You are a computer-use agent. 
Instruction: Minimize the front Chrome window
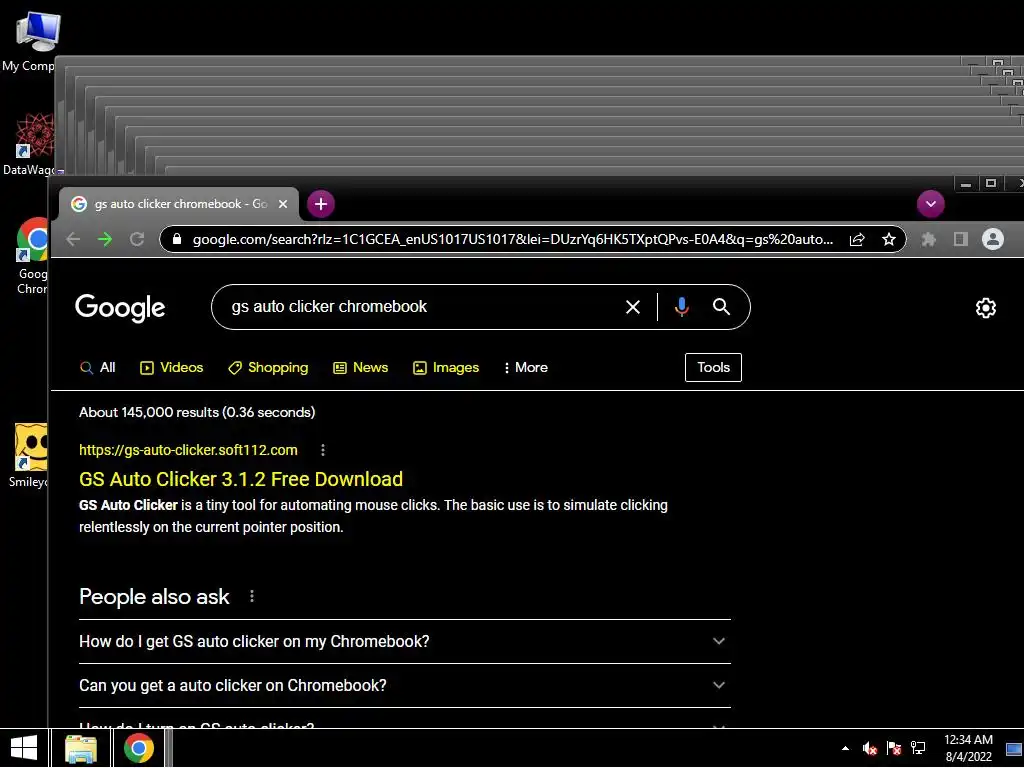[x=966, y=184]
